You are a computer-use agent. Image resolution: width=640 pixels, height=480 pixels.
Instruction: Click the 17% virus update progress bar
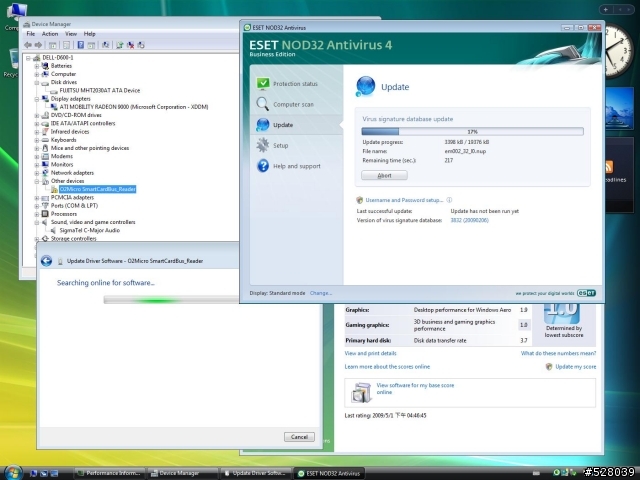(x=472, y=131)
